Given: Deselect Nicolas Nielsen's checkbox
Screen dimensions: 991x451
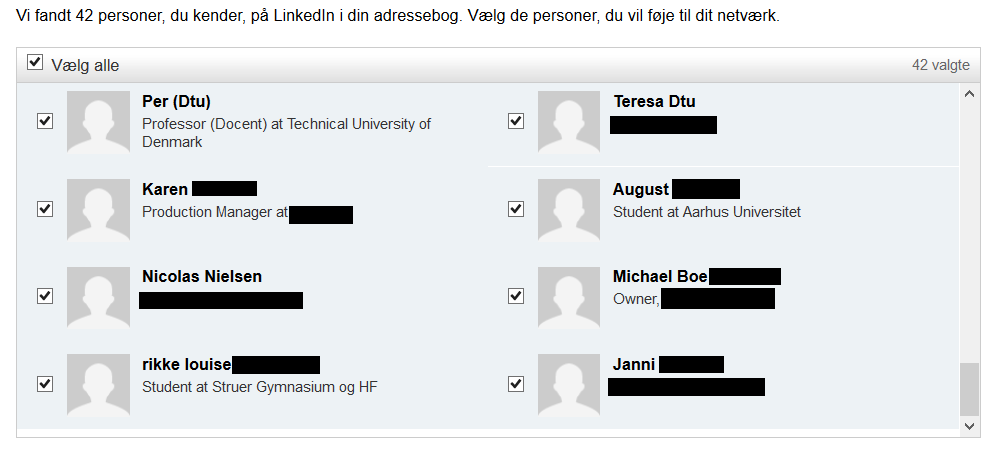Looking at the screenshot, I should click(x=44, y=296).
